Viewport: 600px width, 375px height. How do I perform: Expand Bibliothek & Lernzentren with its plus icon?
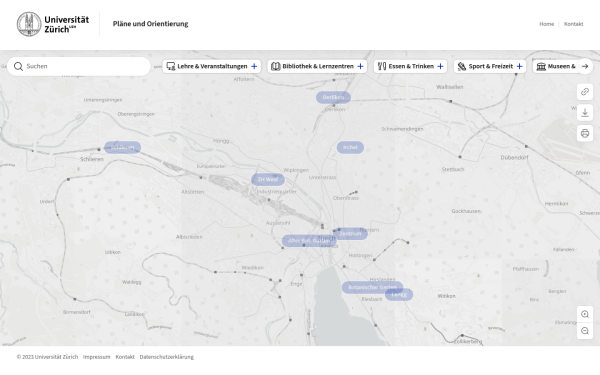(x=360, y=67)
